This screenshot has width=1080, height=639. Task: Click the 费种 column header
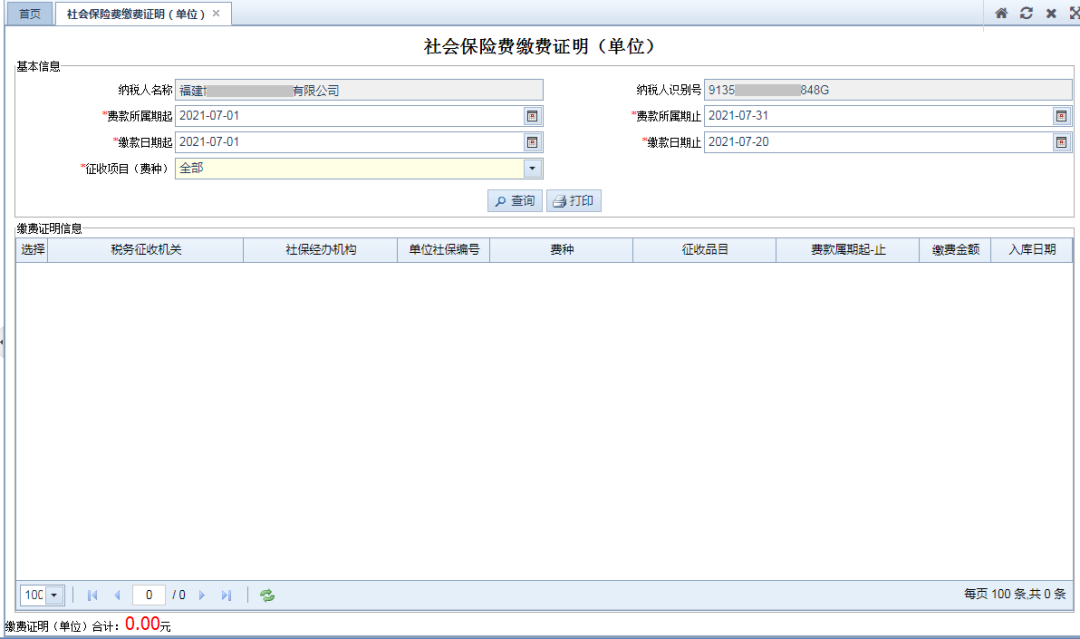click(x=561, y=250)
